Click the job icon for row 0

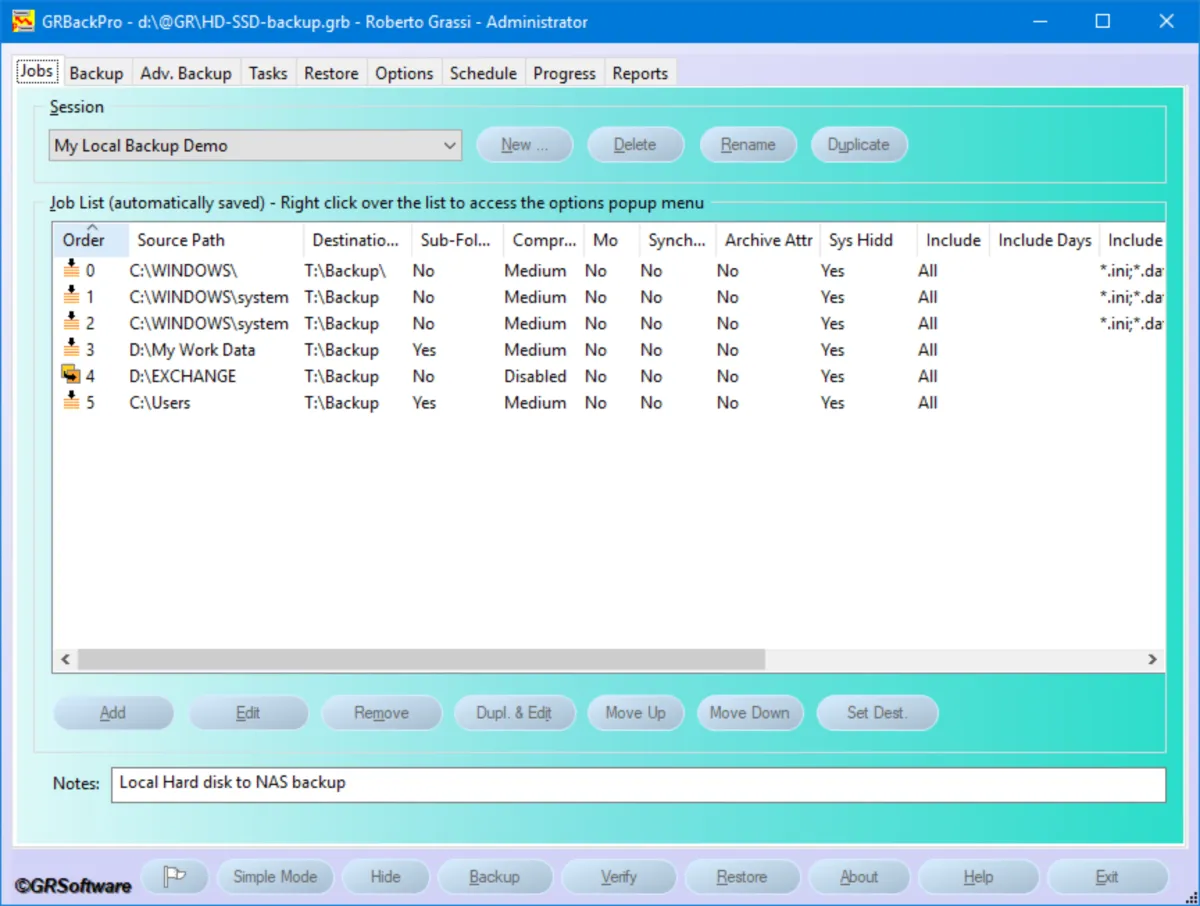pos(71,268)
